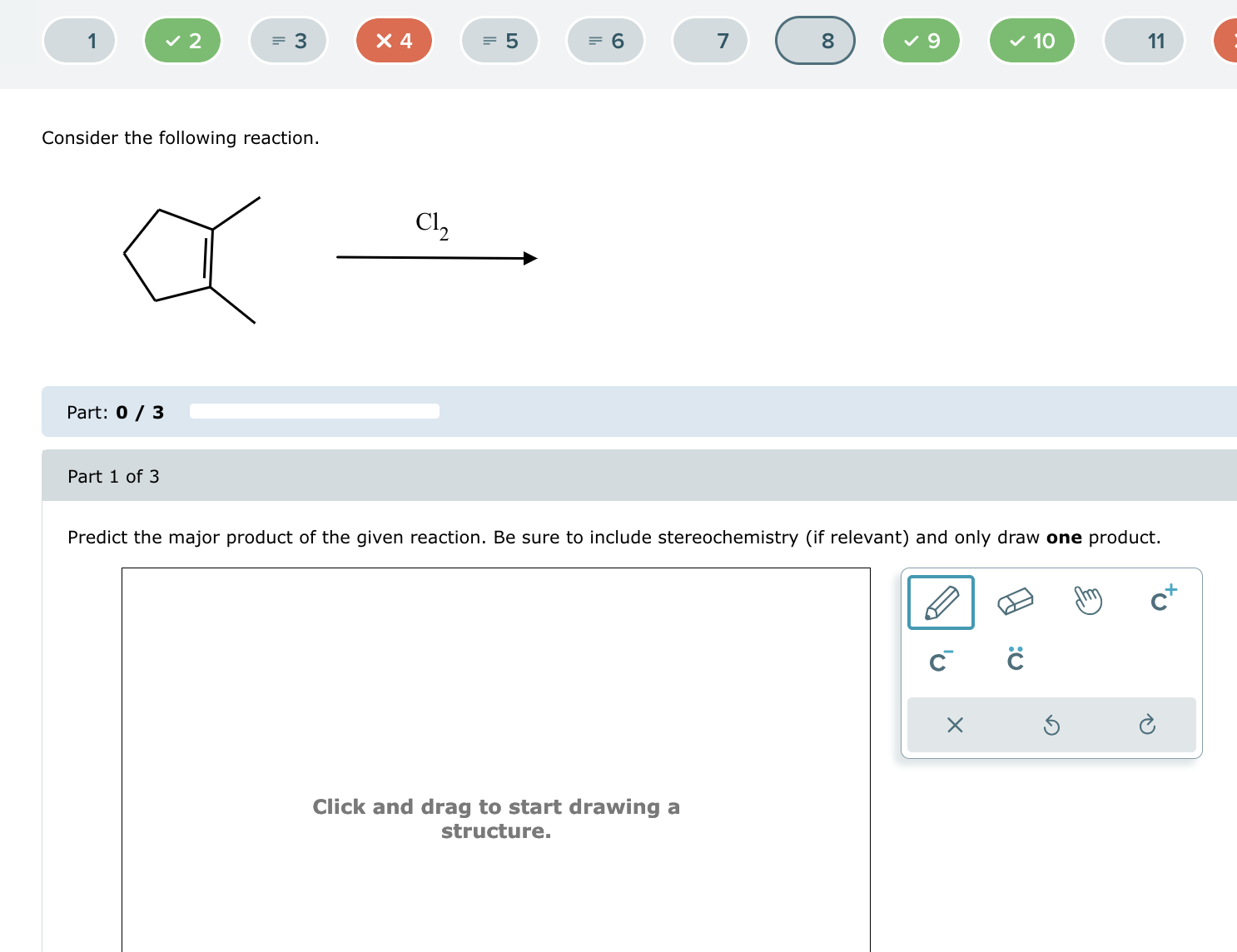Open question 1 in the navigation bar

(79, 40)
